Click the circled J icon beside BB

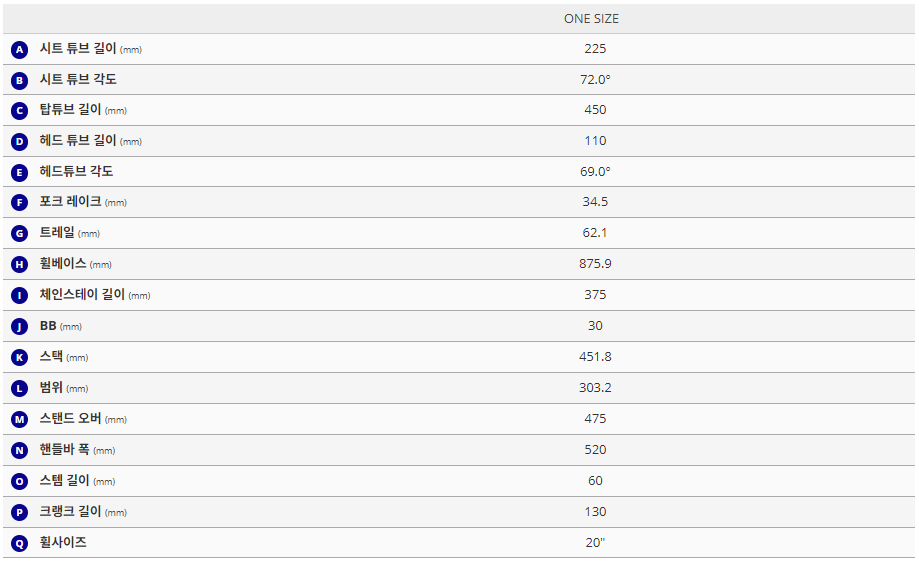[x=19, y=326]
